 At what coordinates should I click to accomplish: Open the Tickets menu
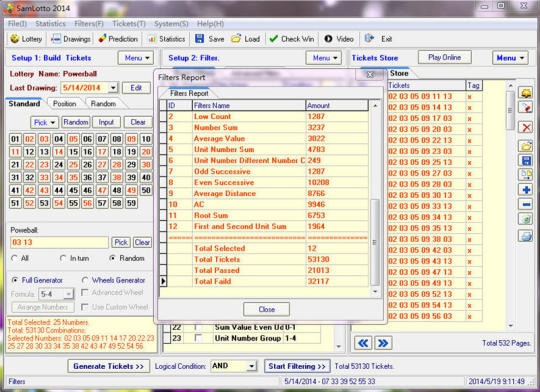[x=129, y=24]
